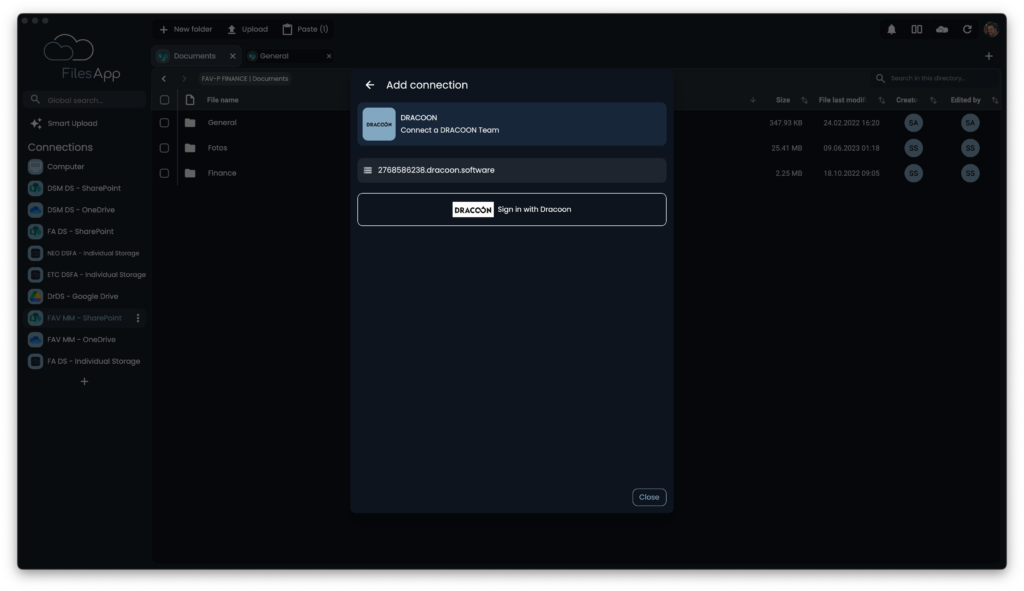
Task: Add a new connection with the plus icon
Action: 84,381
